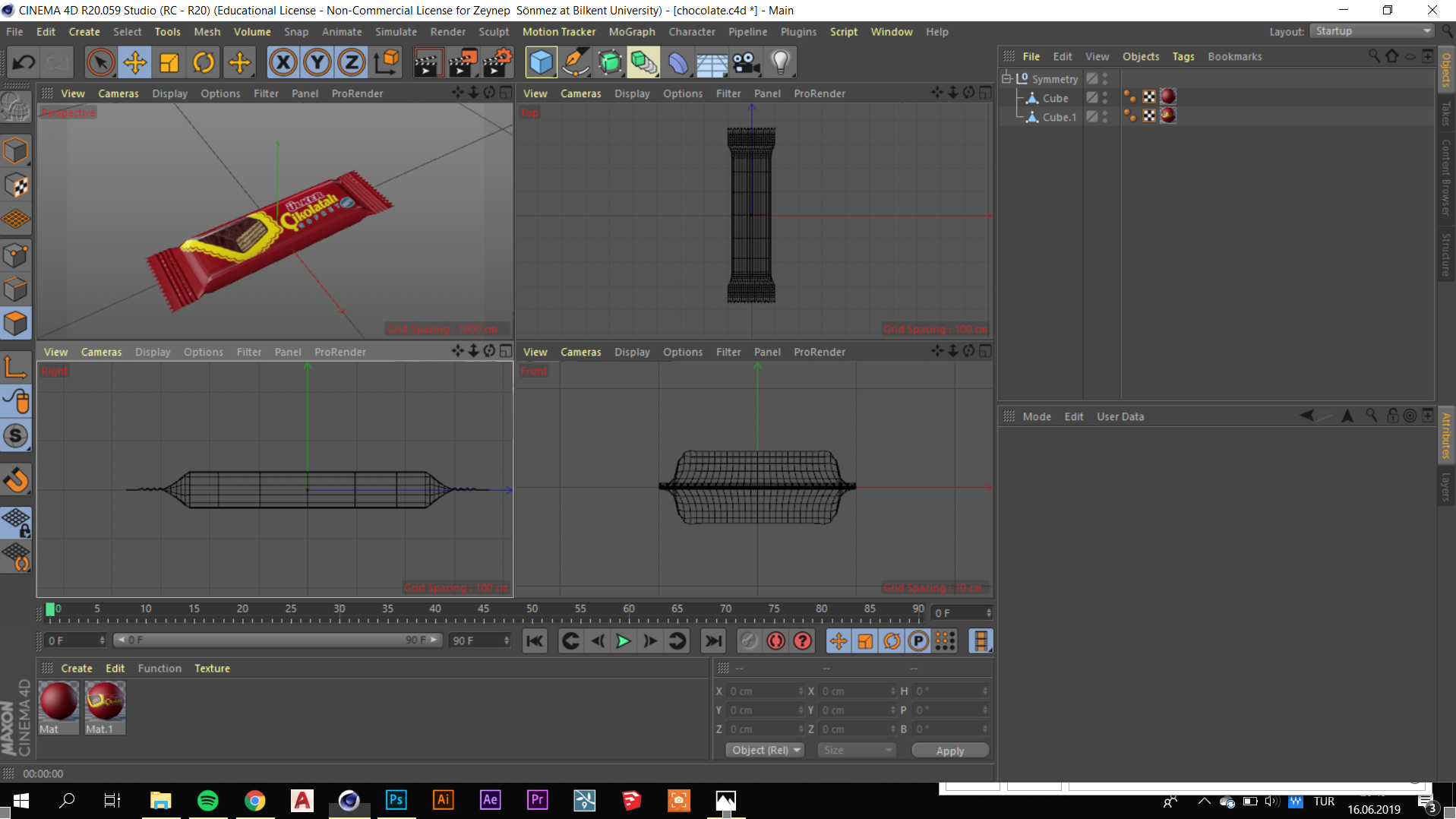Open the Object (Rel) dropdown
The image size is (1456, 819).
765,751
